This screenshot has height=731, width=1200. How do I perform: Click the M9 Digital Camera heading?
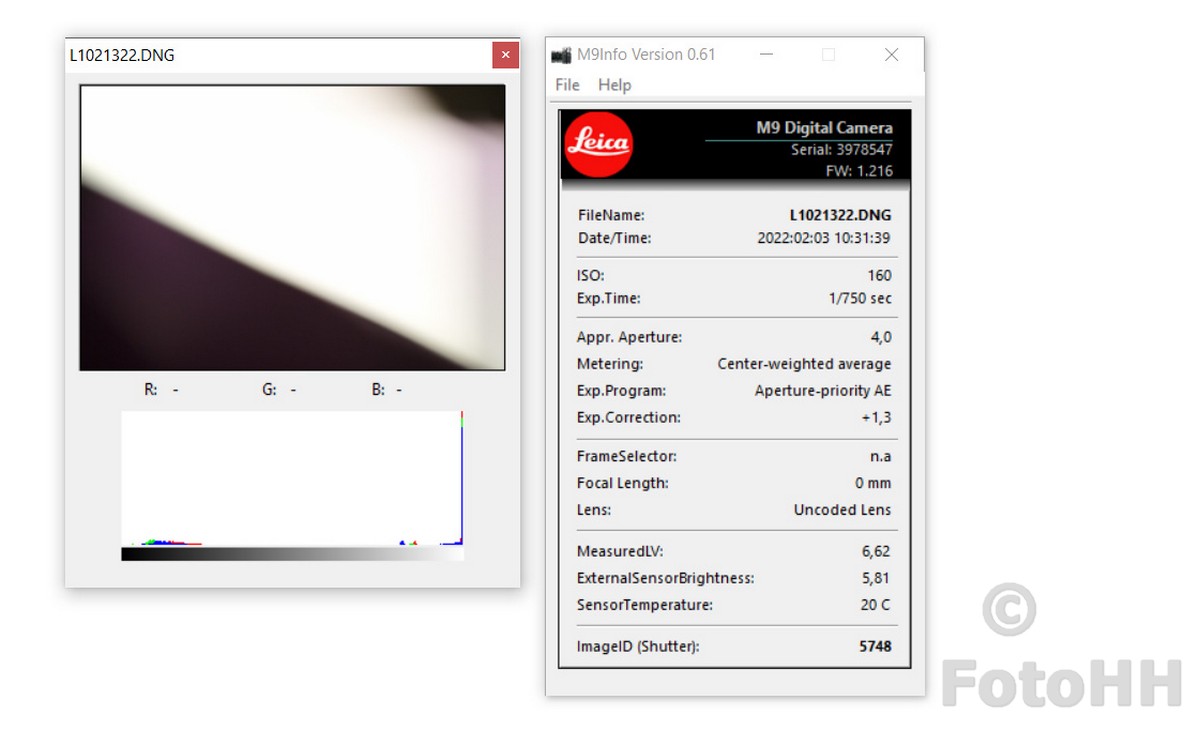point(824,128)
